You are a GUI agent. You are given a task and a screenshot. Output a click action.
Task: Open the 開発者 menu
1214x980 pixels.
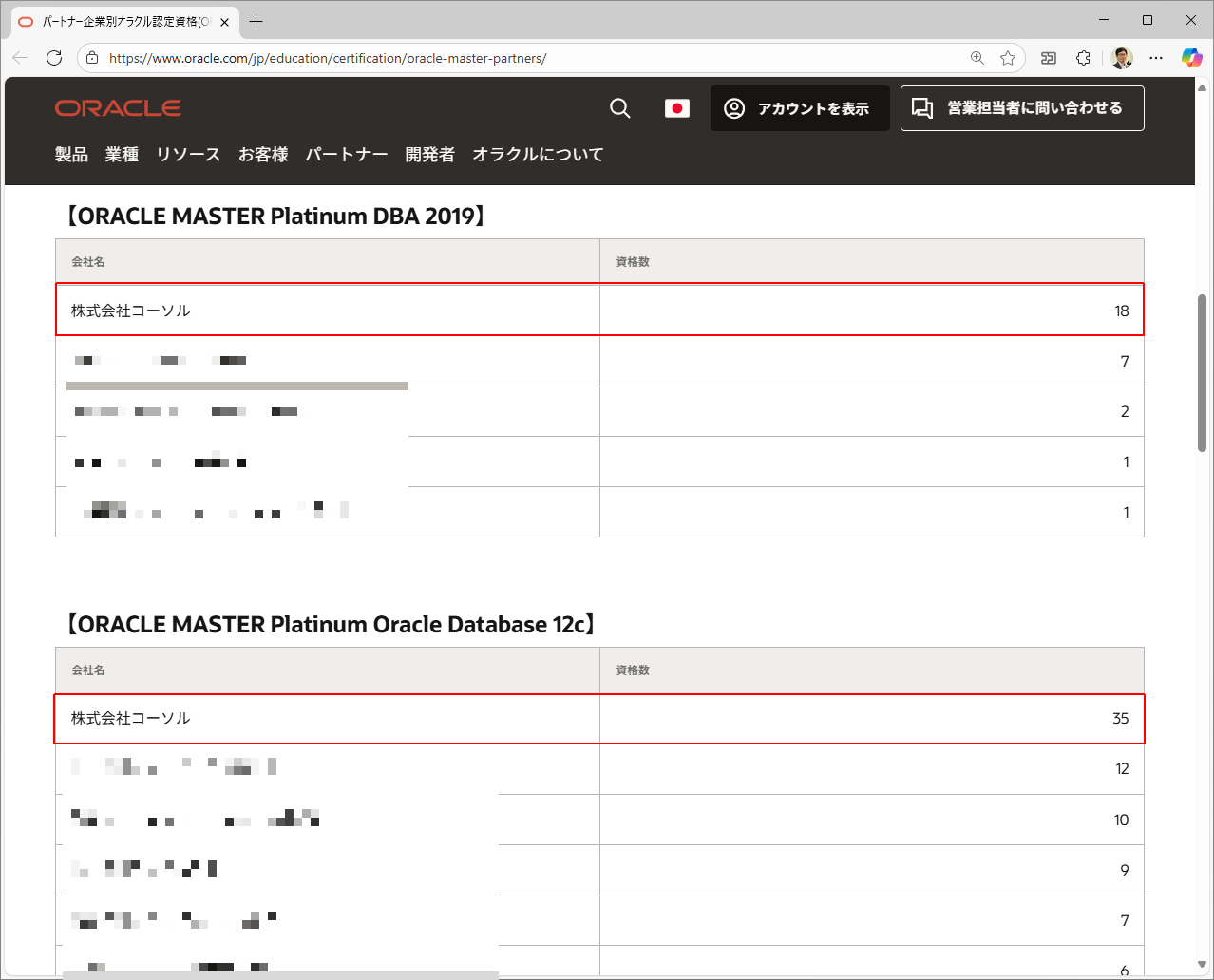[x=430, y=154]
